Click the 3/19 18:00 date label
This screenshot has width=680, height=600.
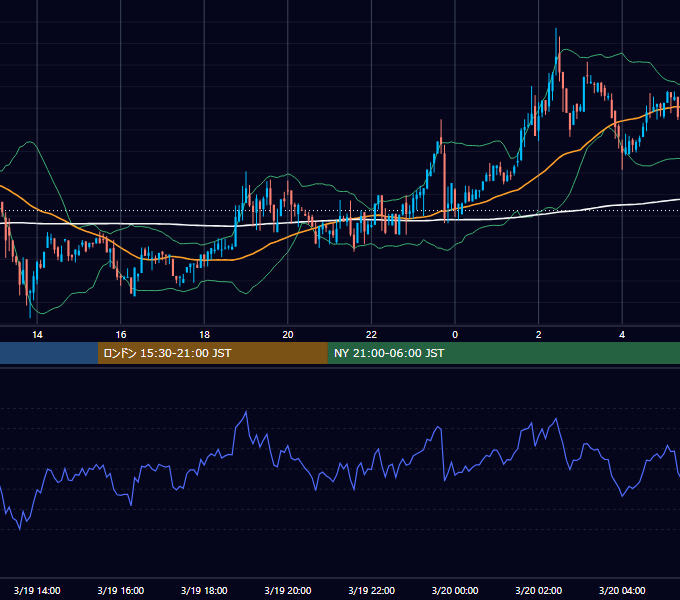[x=204, y=590]
